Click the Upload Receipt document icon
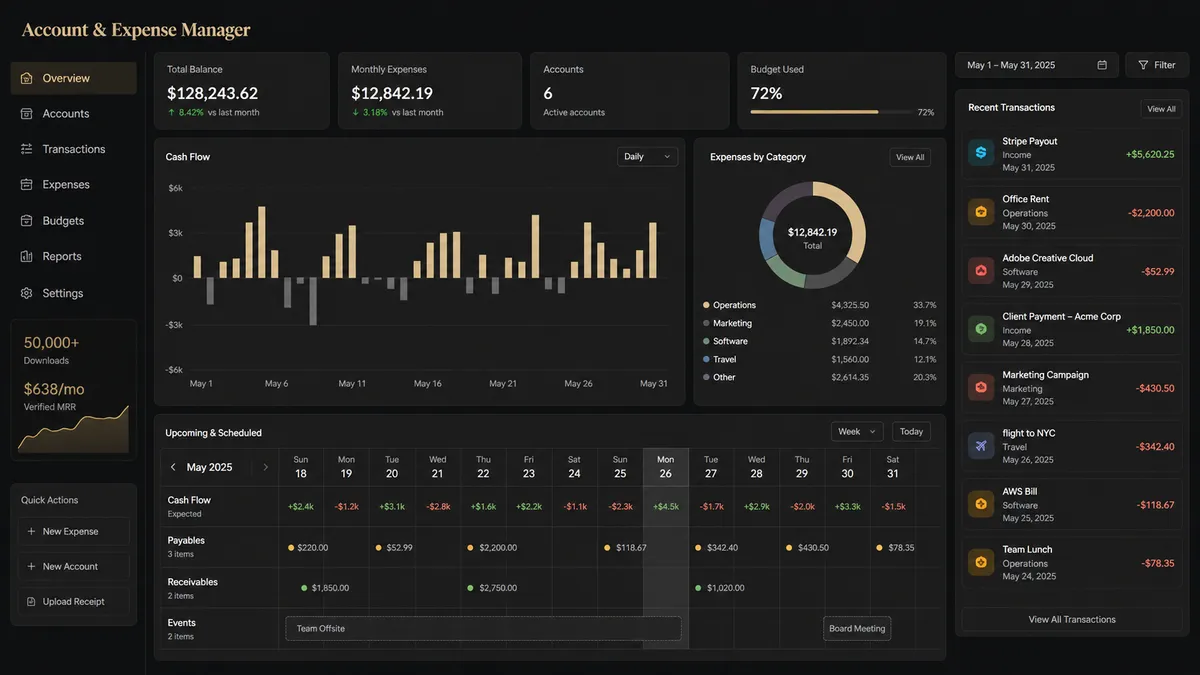 [31, 602]
